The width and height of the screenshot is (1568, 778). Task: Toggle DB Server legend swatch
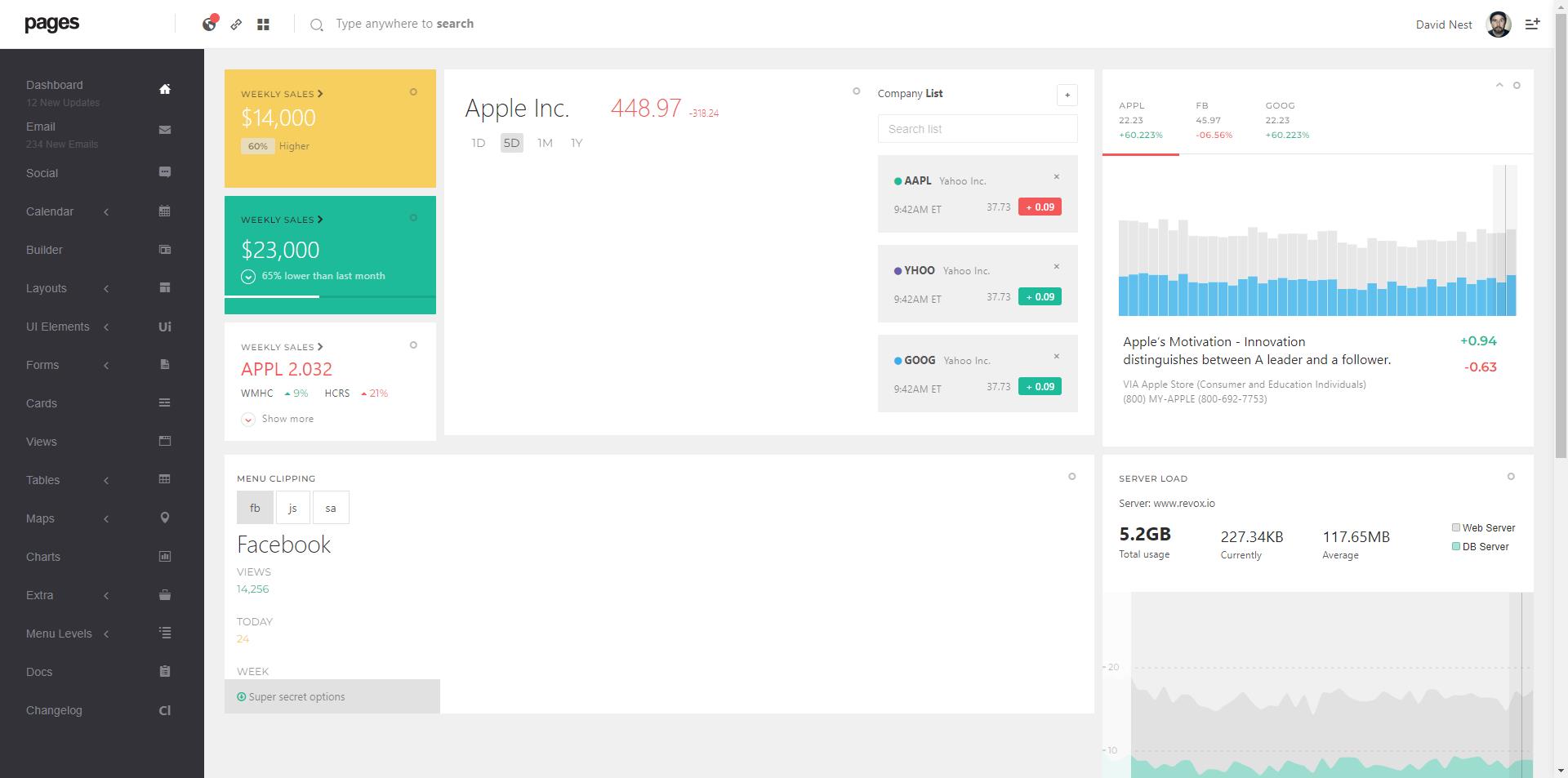[x=1455, y=546]
